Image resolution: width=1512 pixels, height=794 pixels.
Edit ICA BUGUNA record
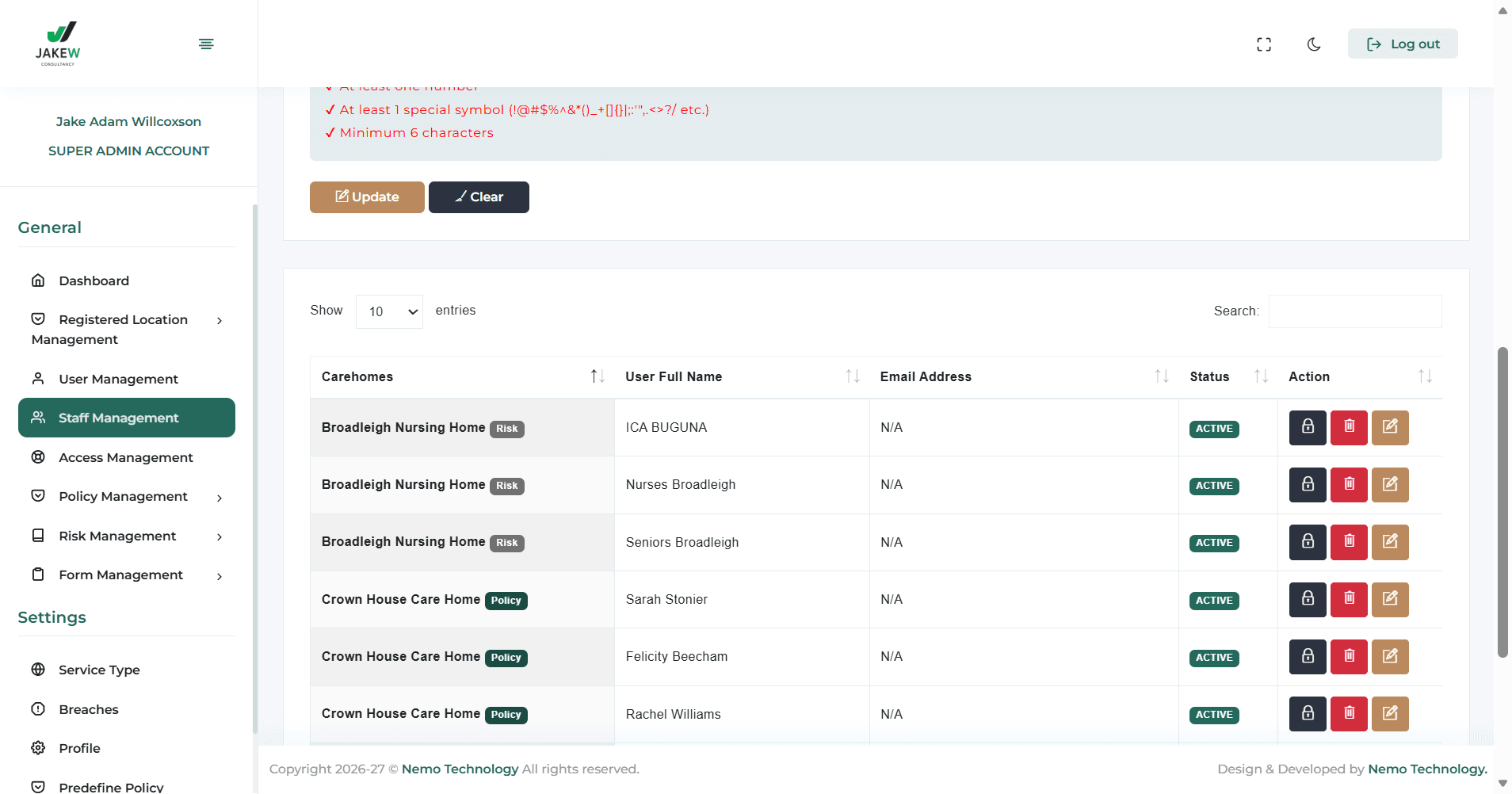[x=1390, y=428]
